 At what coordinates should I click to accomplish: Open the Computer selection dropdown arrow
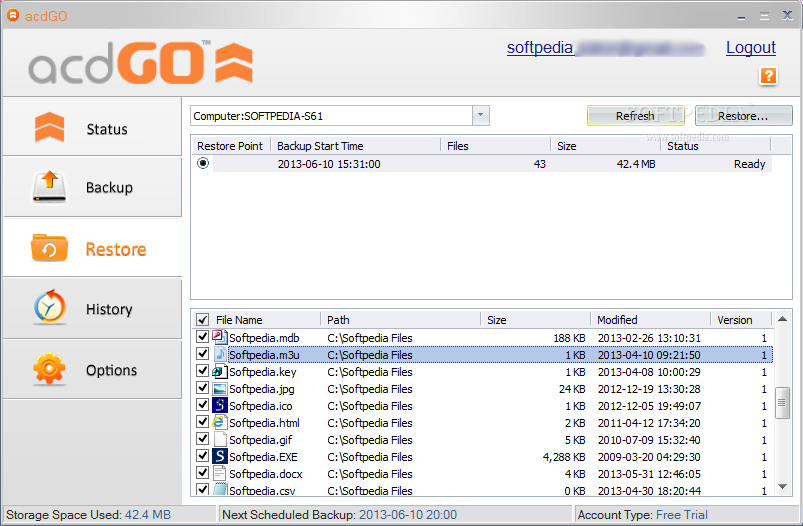tap(480, 115)
